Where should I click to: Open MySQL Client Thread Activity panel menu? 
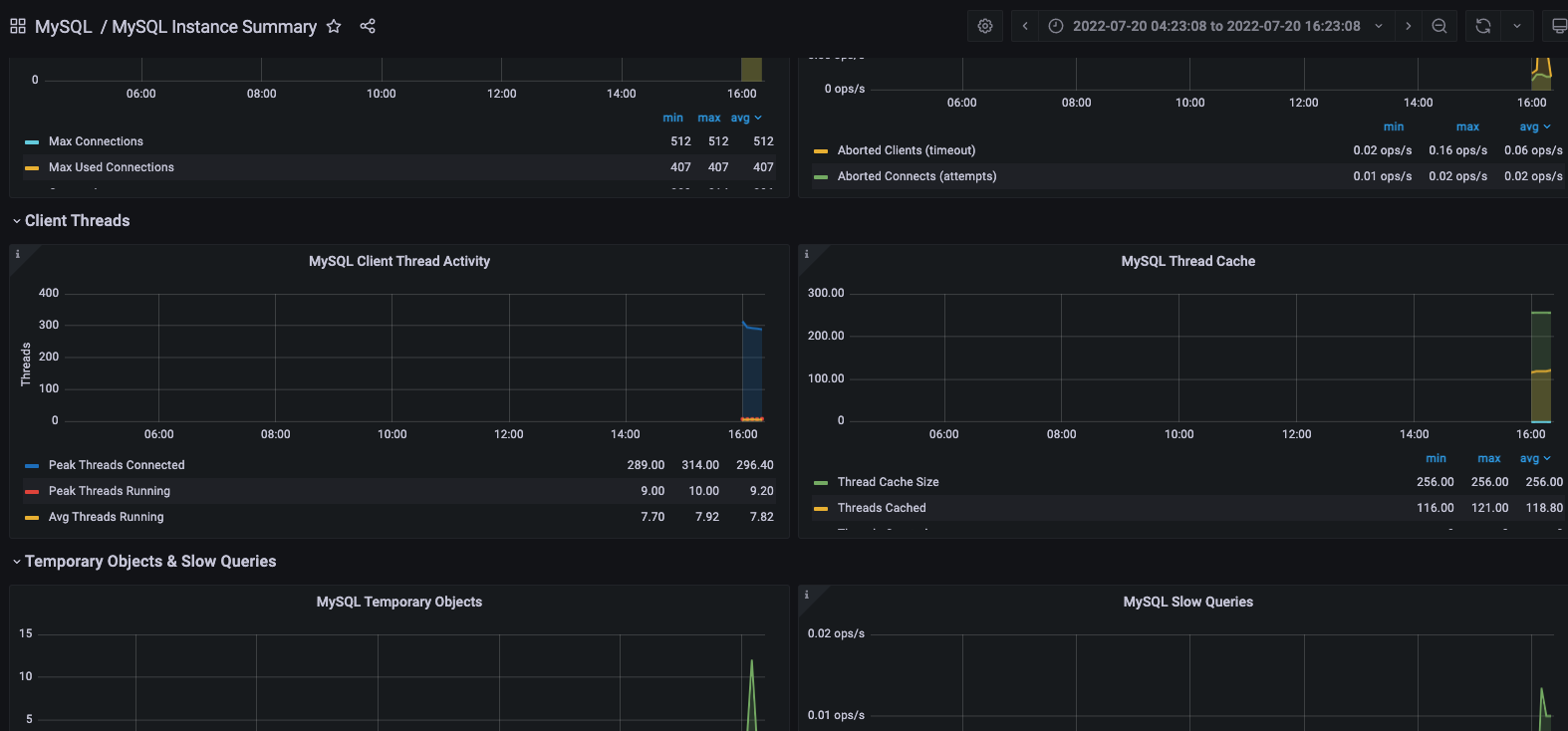(x=399, y=261)
